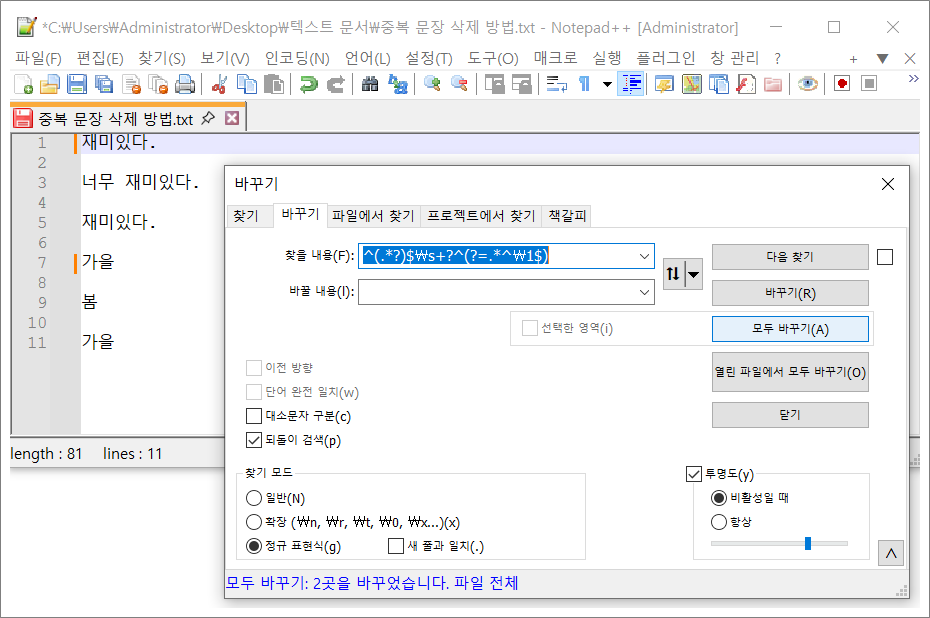Screen dimensions: 930x618
Task: Open Find with the binoculars icon
Action: [370, 84]
